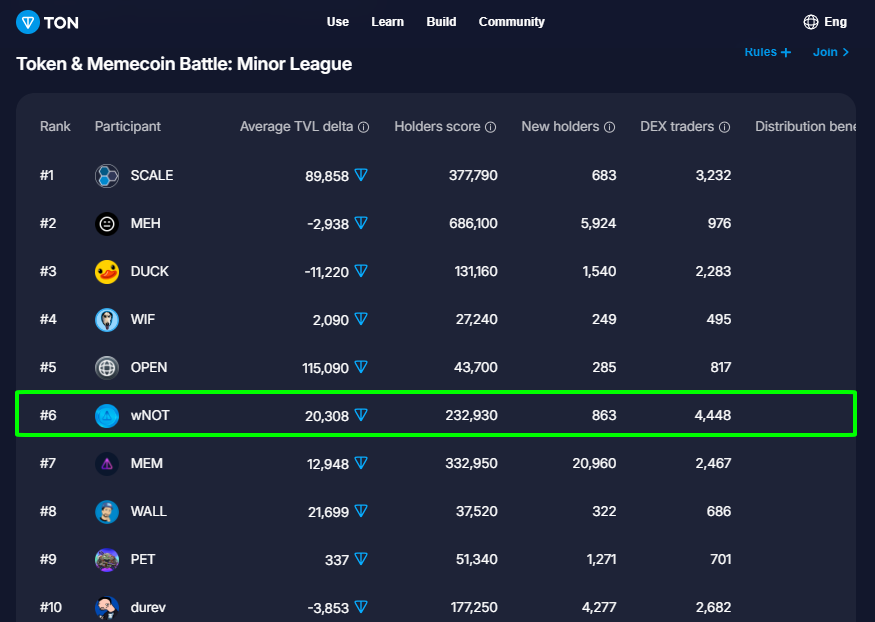This screenshot has width=875, height=622.
Task: Select the OPEN participant name
Action: point(149,368)
